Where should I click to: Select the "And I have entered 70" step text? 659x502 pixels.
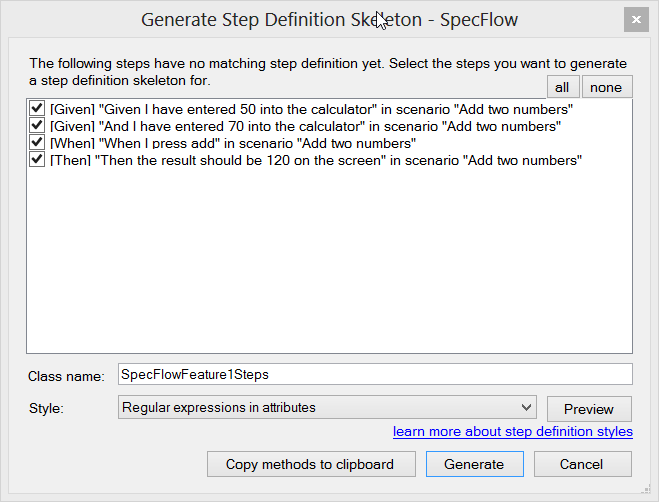[305, 125]
